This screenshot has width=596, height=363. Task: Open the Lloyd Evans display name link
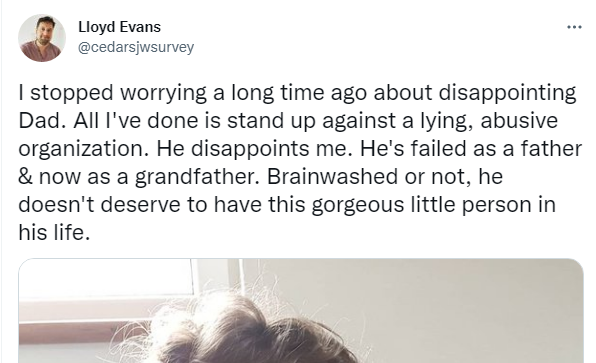tap(119, 27)
